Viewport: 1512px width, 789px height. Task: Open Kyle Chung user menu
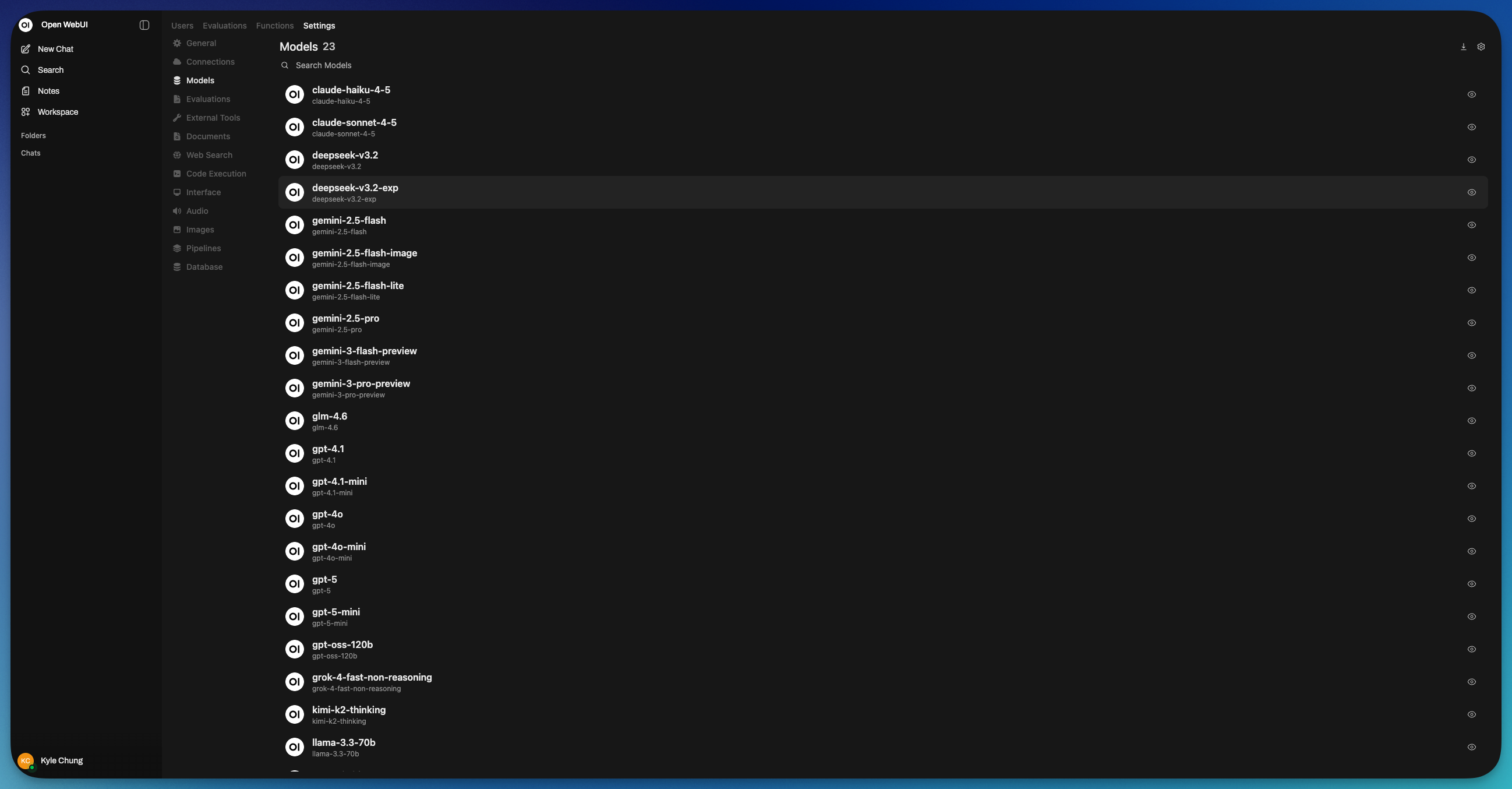click(61, 760)
